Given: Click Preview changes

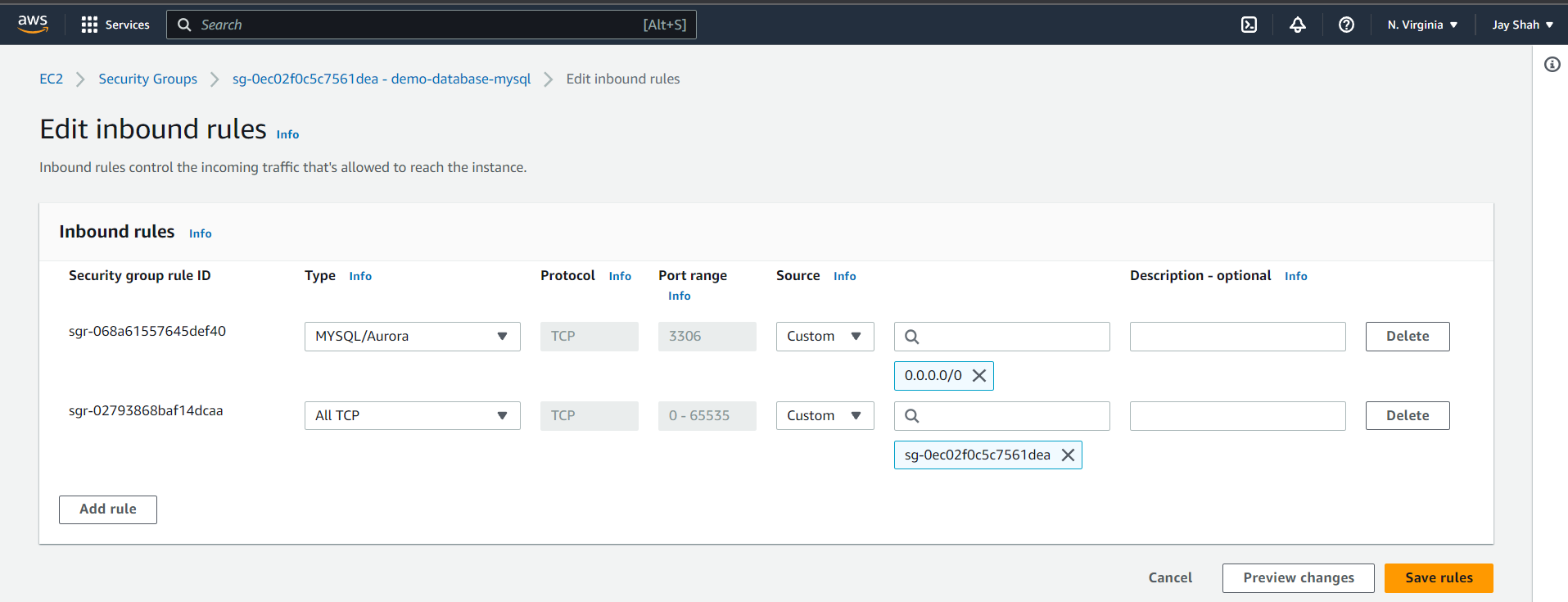Looking at the screenshot, I should pyautogui.click(x=1299, y=577).
